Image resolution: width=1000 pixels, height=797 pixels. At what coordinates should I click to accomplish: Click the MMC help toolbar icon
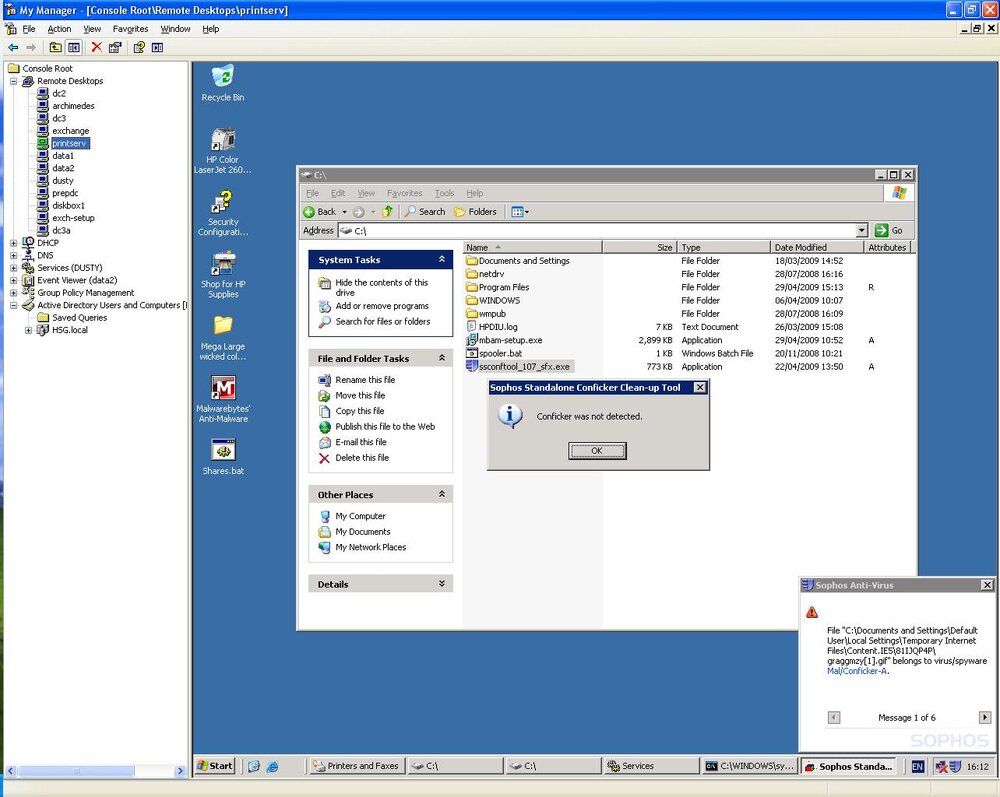[138, 47]
